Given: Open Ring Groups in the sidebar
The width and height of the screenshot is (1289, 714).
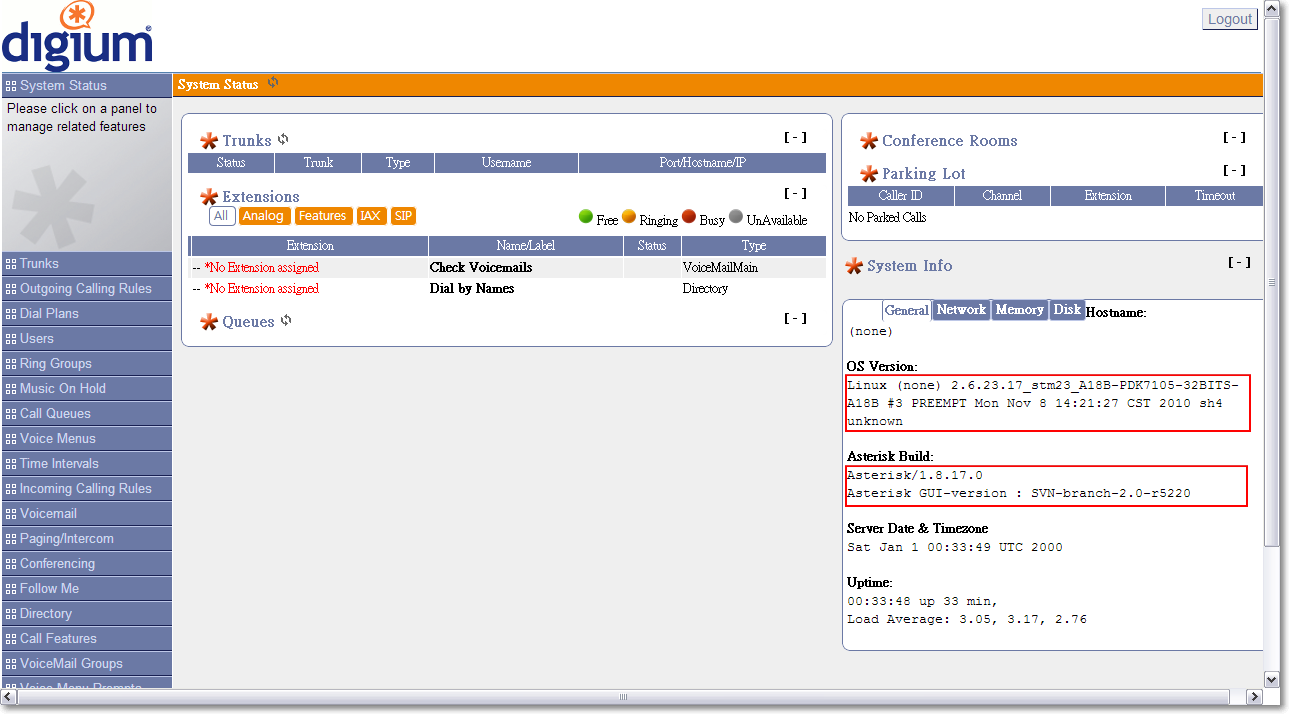Looking at the screenshot, I should [86, 363].
